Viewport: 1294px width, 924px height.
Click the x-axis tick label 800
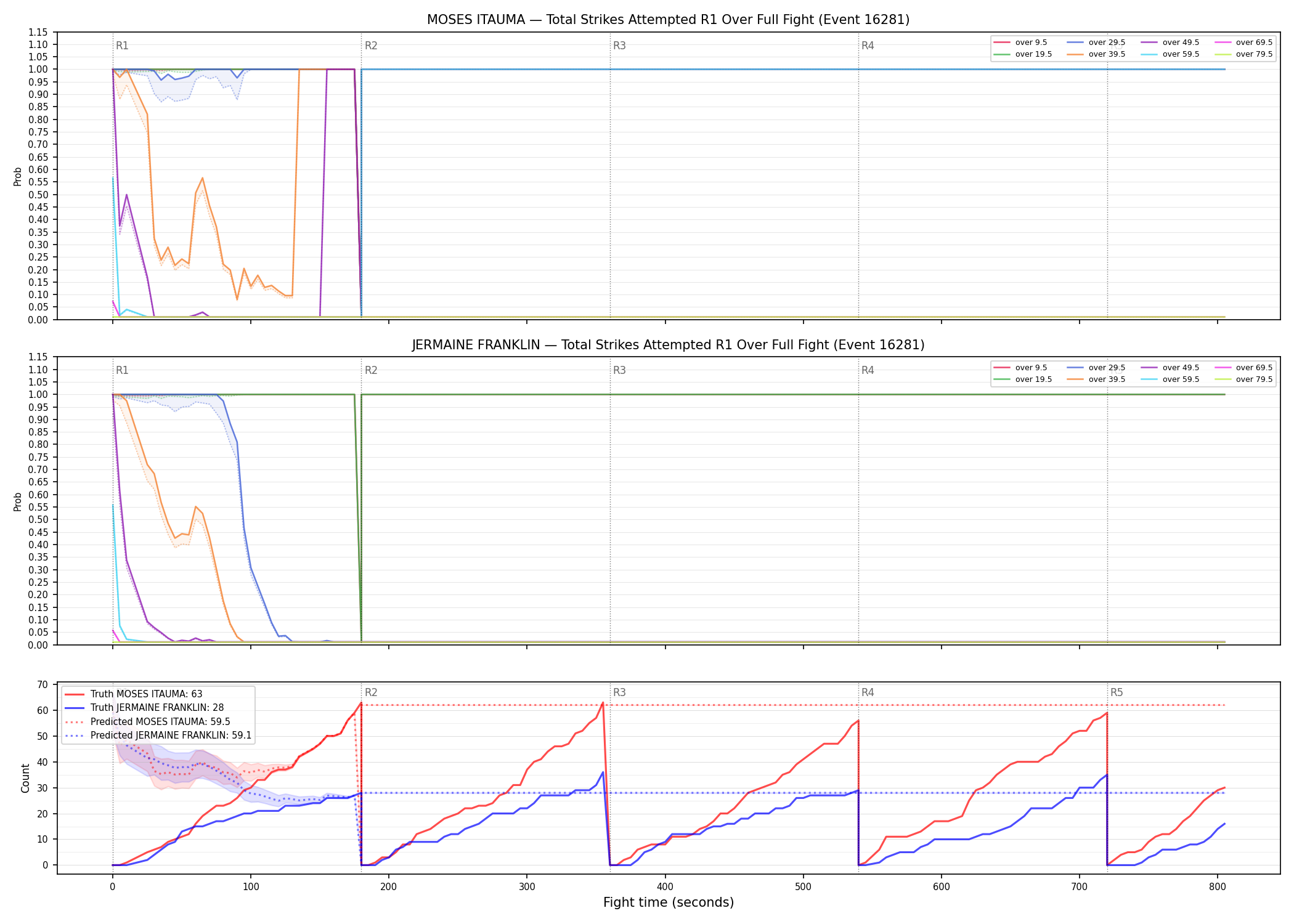click(1218, 887)
